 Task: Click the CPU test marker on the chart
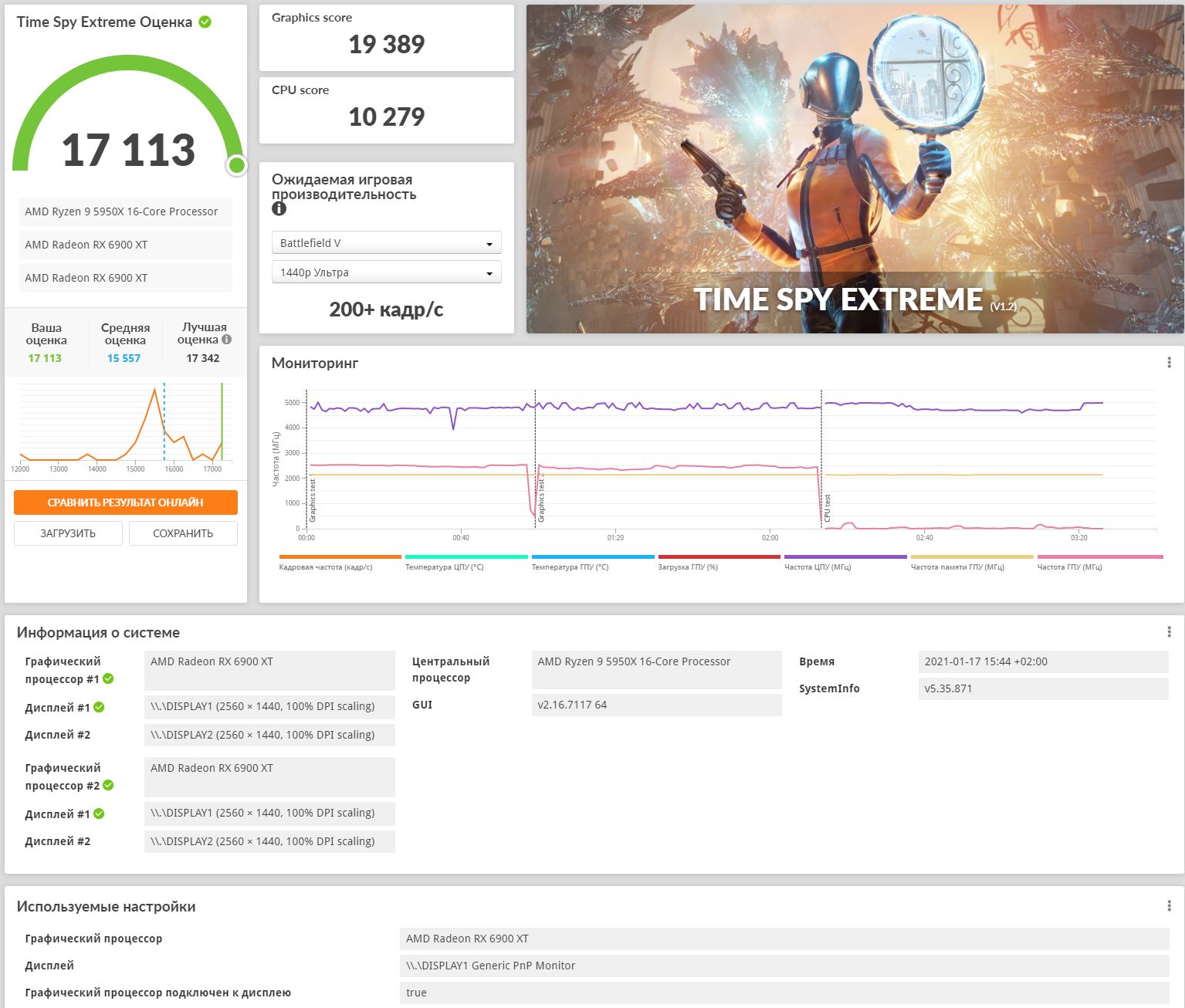pos(821,459)
